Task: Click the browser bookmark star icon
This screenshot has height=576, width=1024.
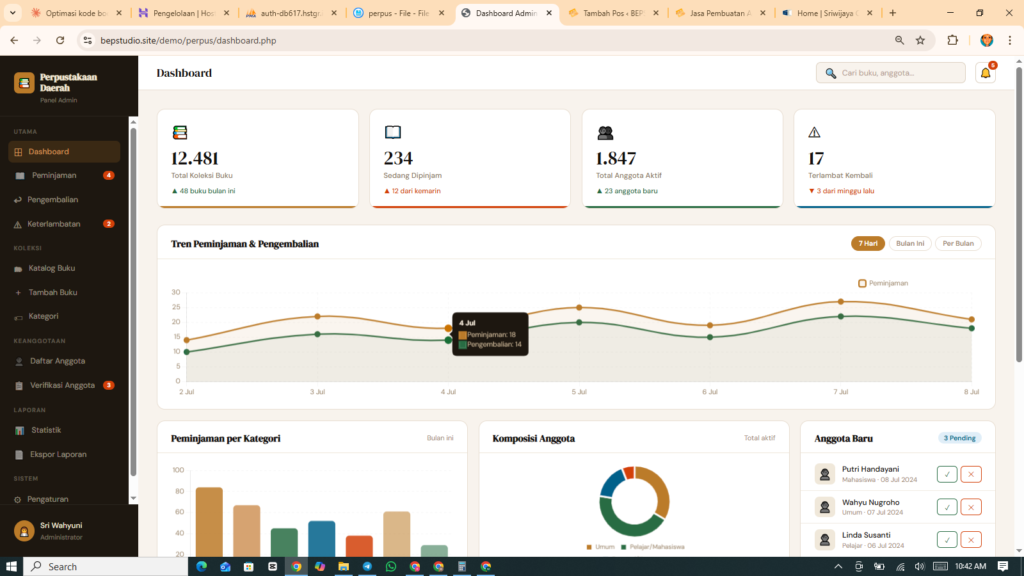Action: 921,40
